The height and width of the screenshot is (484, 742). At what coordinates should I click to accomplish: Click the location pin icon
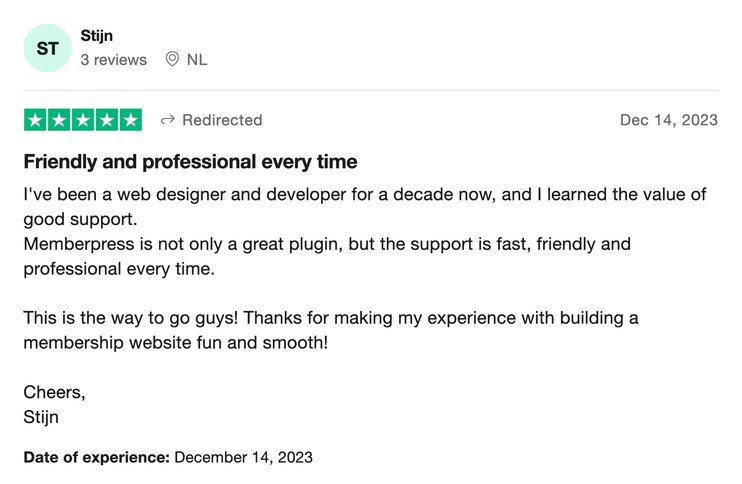click(x=172, y=59)
